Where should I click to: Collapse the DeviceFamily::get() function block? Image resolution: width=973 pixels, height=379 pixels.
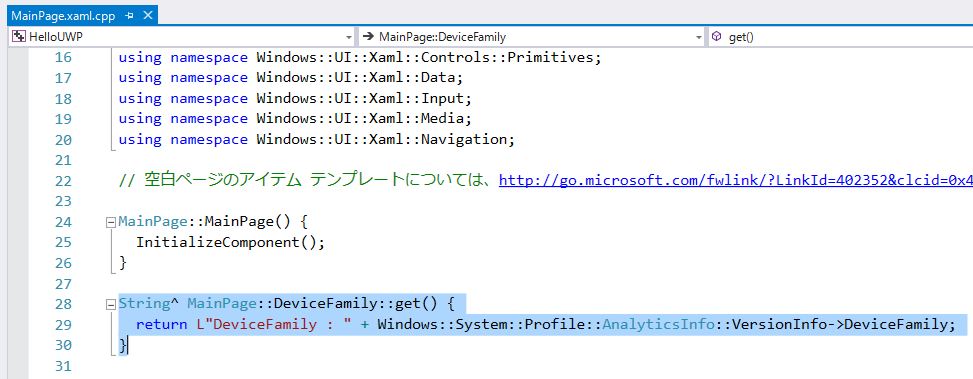(x=111, y=305)
